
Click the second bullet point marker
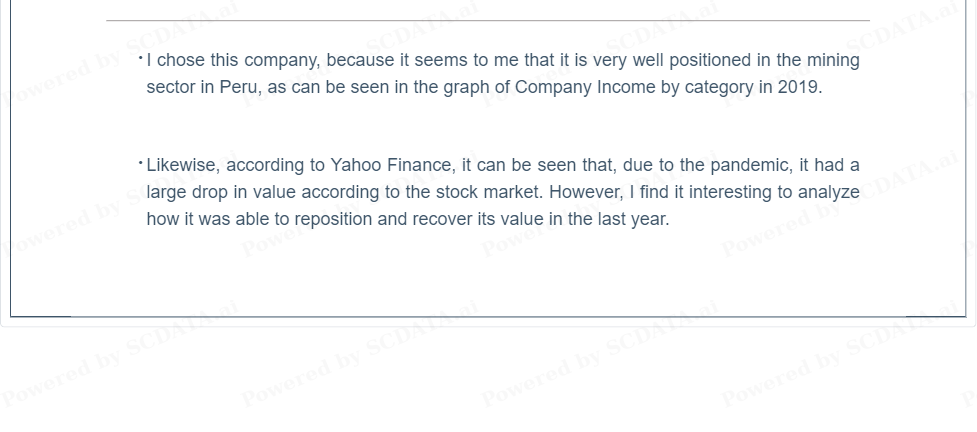point(141,163)
